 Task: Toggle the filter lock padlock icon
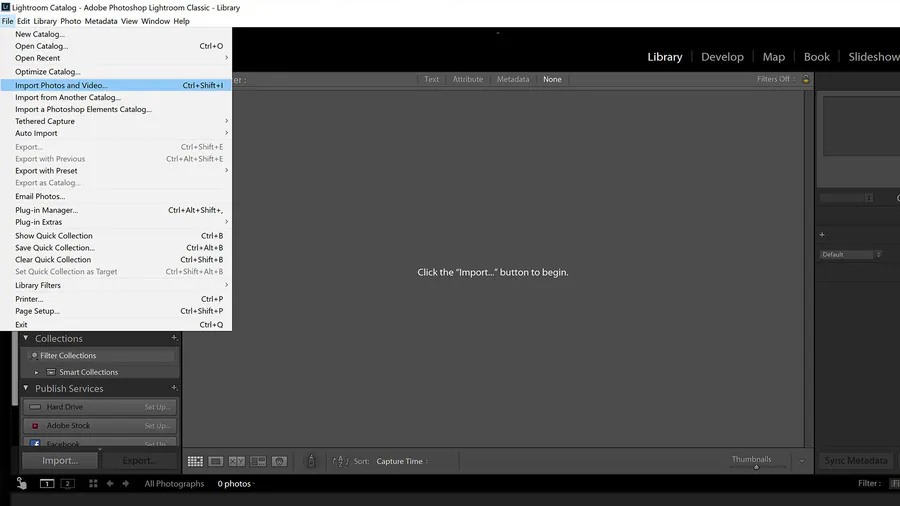coord(806,79)
